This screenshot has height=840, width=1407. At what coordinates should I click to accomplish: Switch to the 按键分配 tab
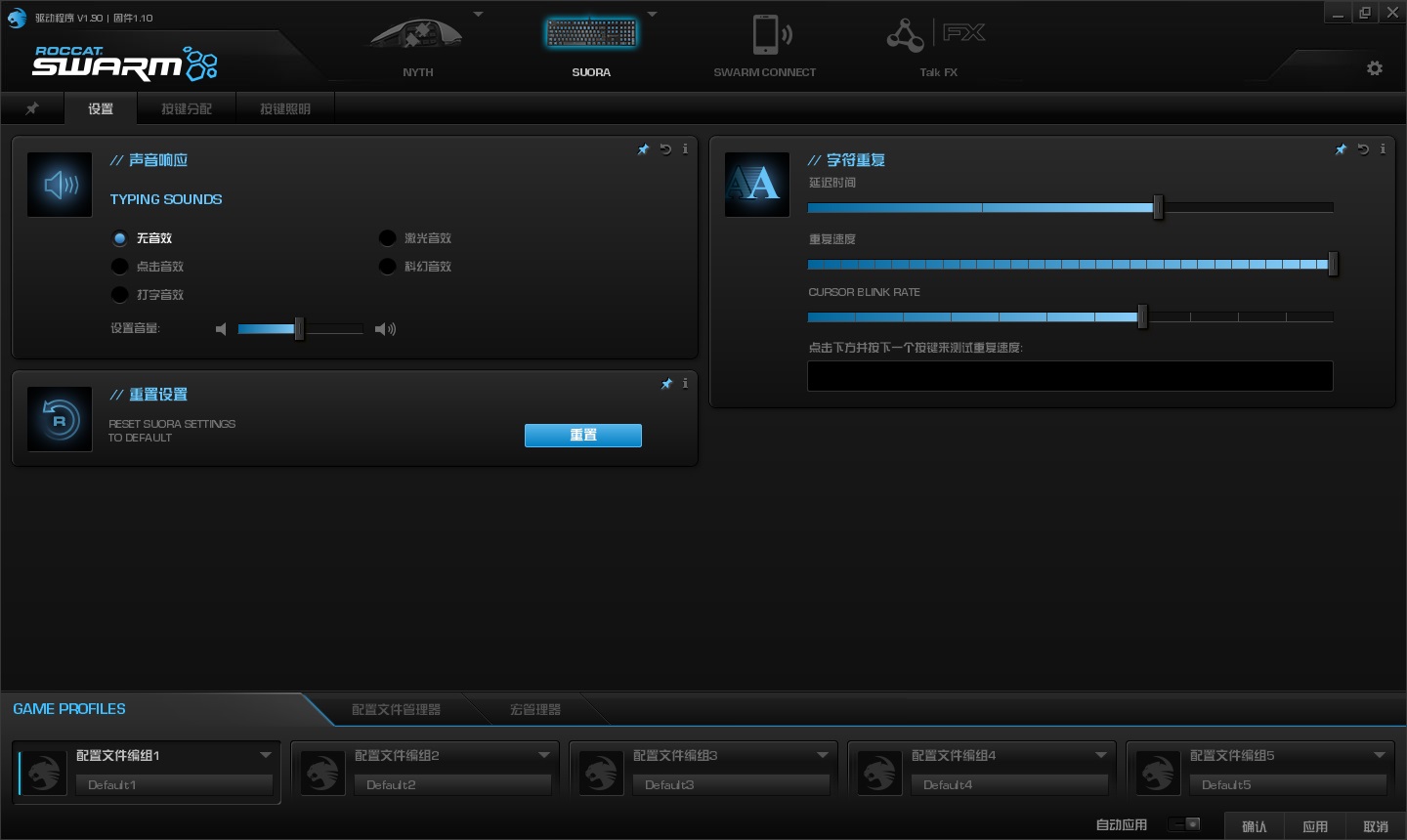point(187,108)
